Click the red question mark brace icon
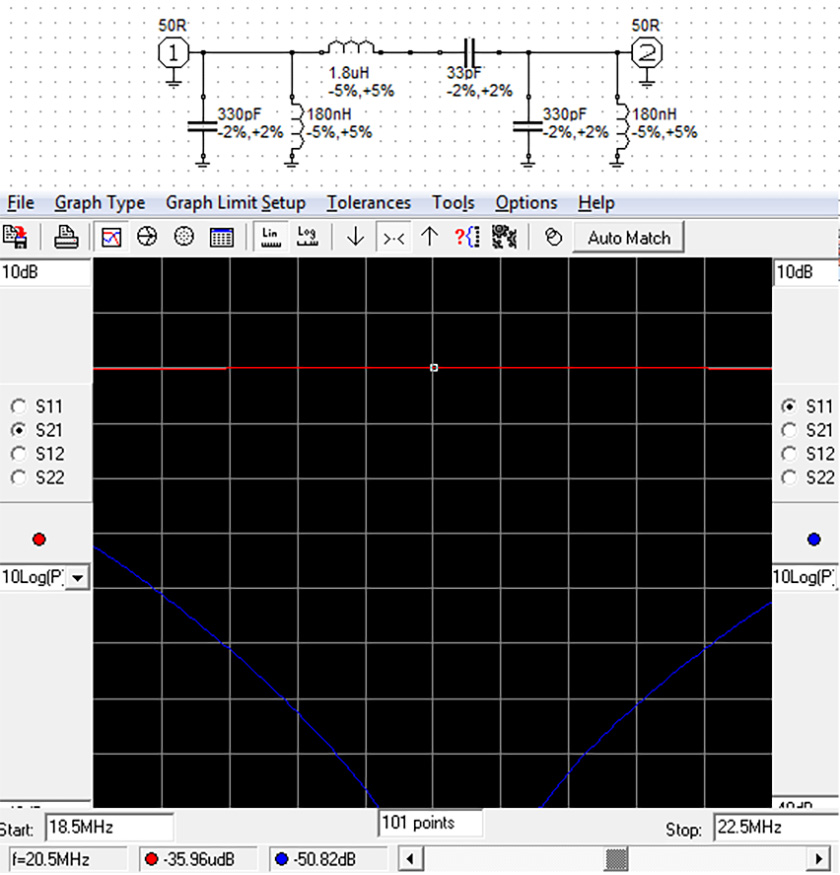This screenshot has width=840, height=875. coord(467,237)
